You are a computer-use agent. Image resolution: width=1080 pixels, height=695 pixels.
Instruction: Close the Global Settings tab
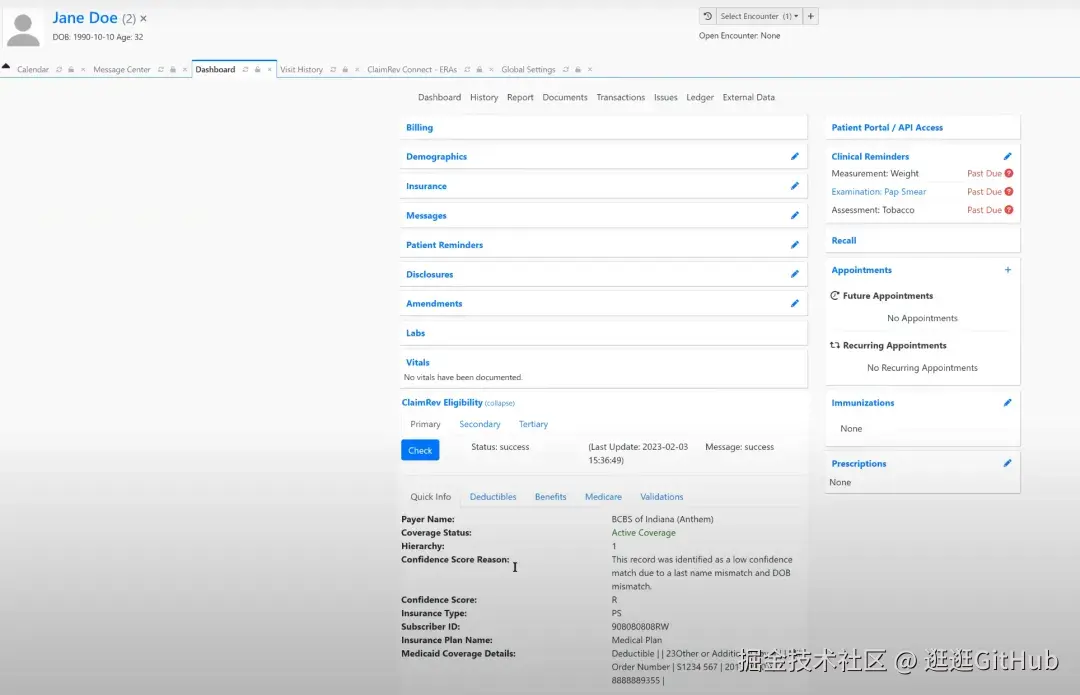(x=590, y=70)
